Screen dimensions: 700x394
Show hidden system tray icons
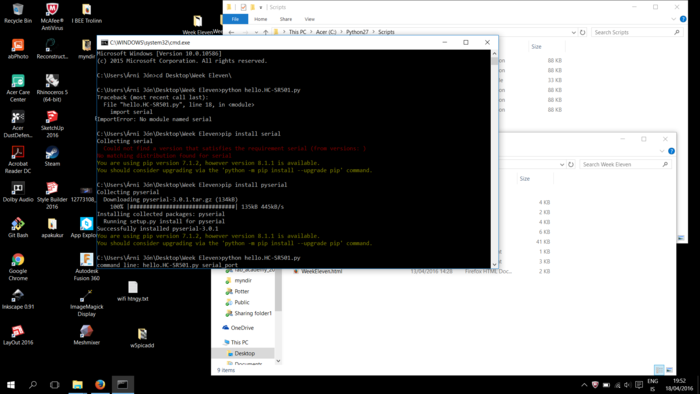point(584,385)
